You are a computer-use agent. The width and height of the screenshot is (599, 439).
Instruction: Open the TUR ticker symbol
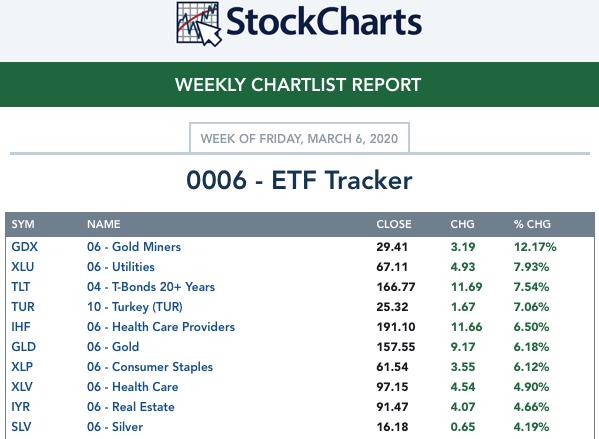(x=23, y=307)
